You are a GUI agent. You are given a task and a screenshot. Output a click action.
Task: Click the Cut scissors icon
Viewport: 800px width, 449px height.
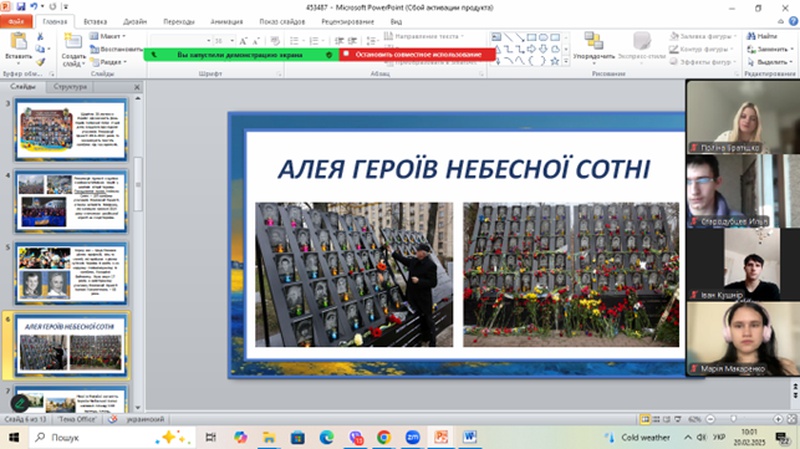(40, 36)
